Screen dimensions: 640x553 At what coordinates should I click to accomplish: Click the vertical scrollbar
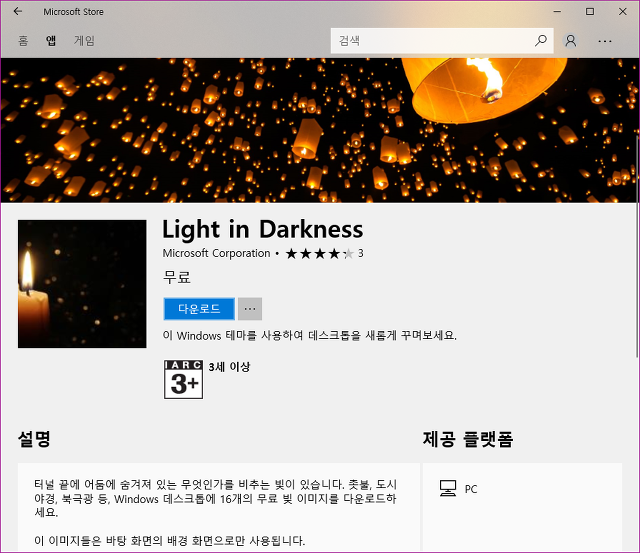(x=638, y=245)
